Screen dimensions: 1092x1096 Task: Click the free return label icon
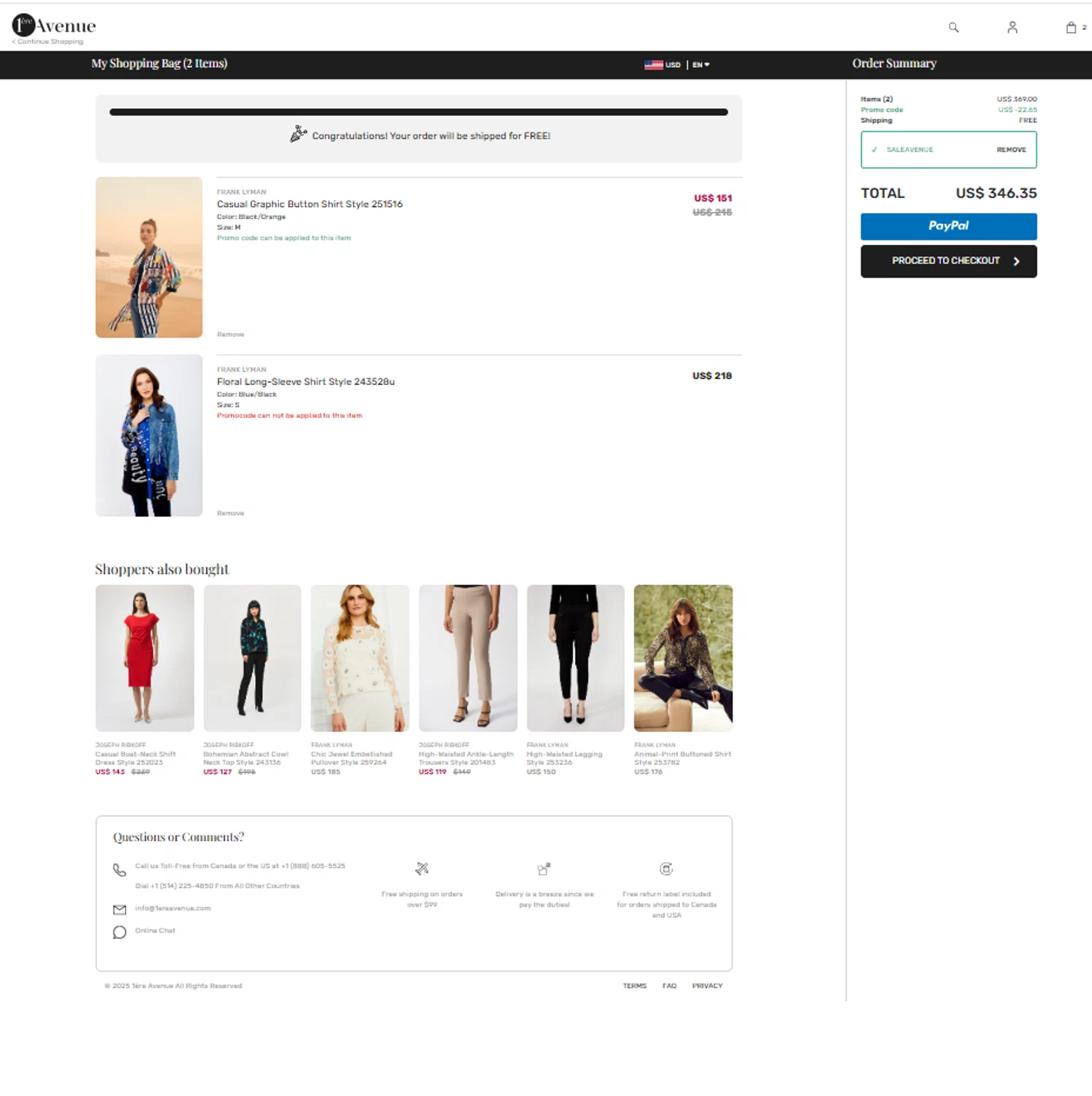666,868
